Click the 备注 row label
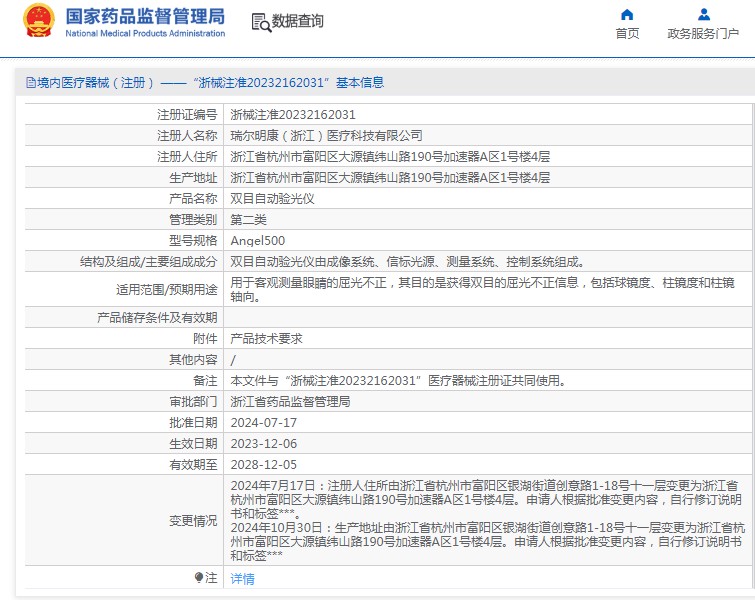Image resolution: width=755 pixels, height=600 pixels. pyautogui.click(x=205, y=380)
